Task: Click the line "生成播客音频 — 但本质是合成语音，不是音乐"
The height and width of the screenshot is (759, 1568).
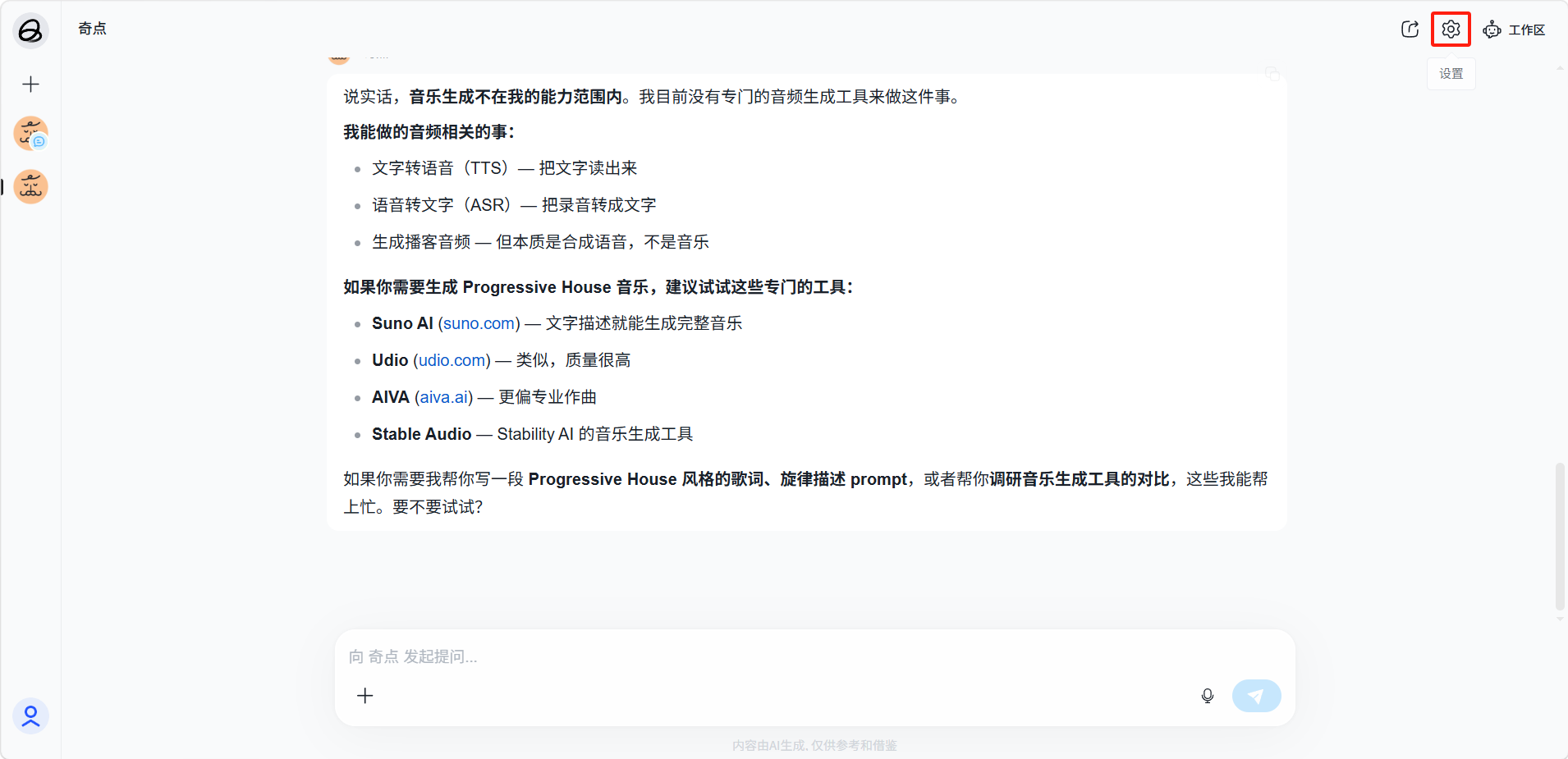Action: click(x=540, y=242)
